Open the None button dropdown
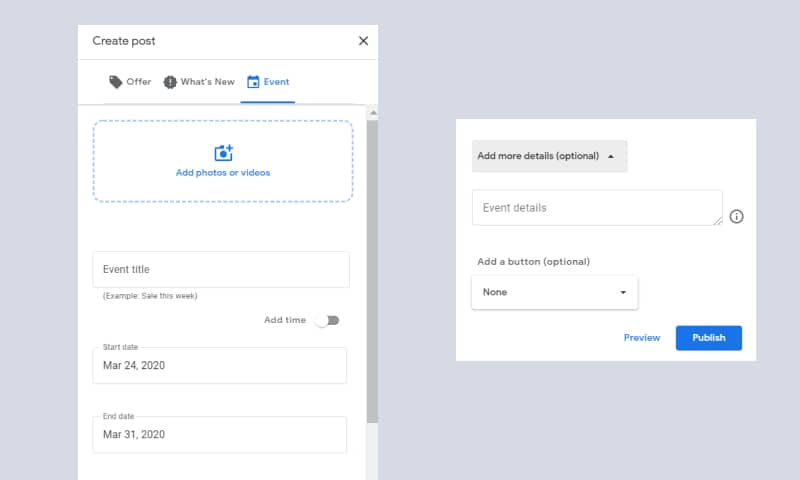Screen dimensions: 800x480 [x=555, y=292]
